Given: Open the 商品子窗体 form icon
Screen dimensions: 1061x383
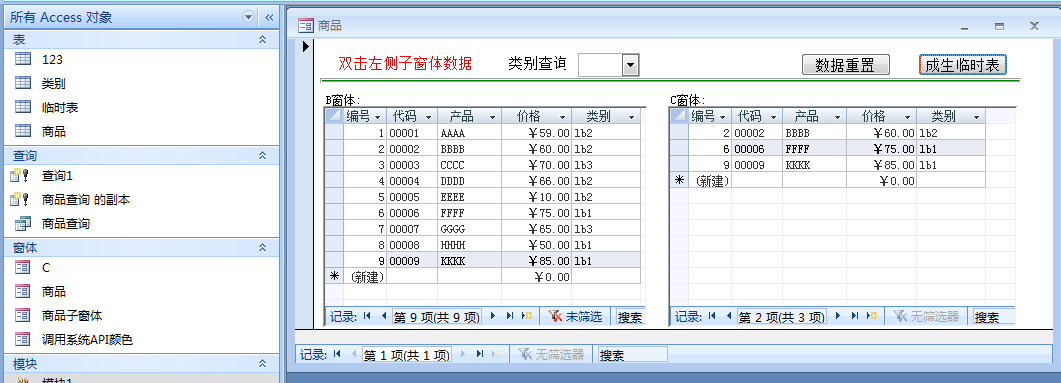Looking at the screenshot, I should [23, 315].
